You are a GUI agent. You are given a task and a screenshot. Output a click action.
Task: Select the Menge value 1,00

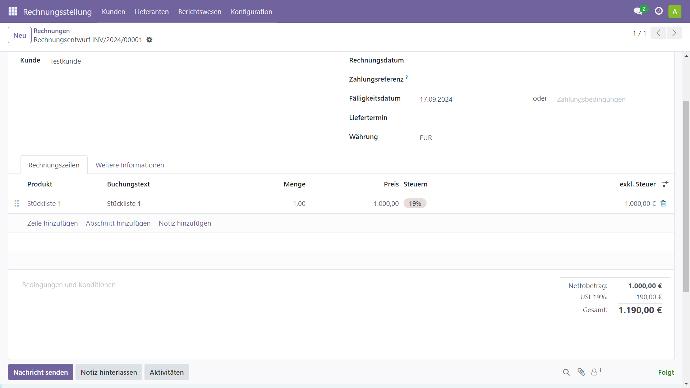point(299,203)
